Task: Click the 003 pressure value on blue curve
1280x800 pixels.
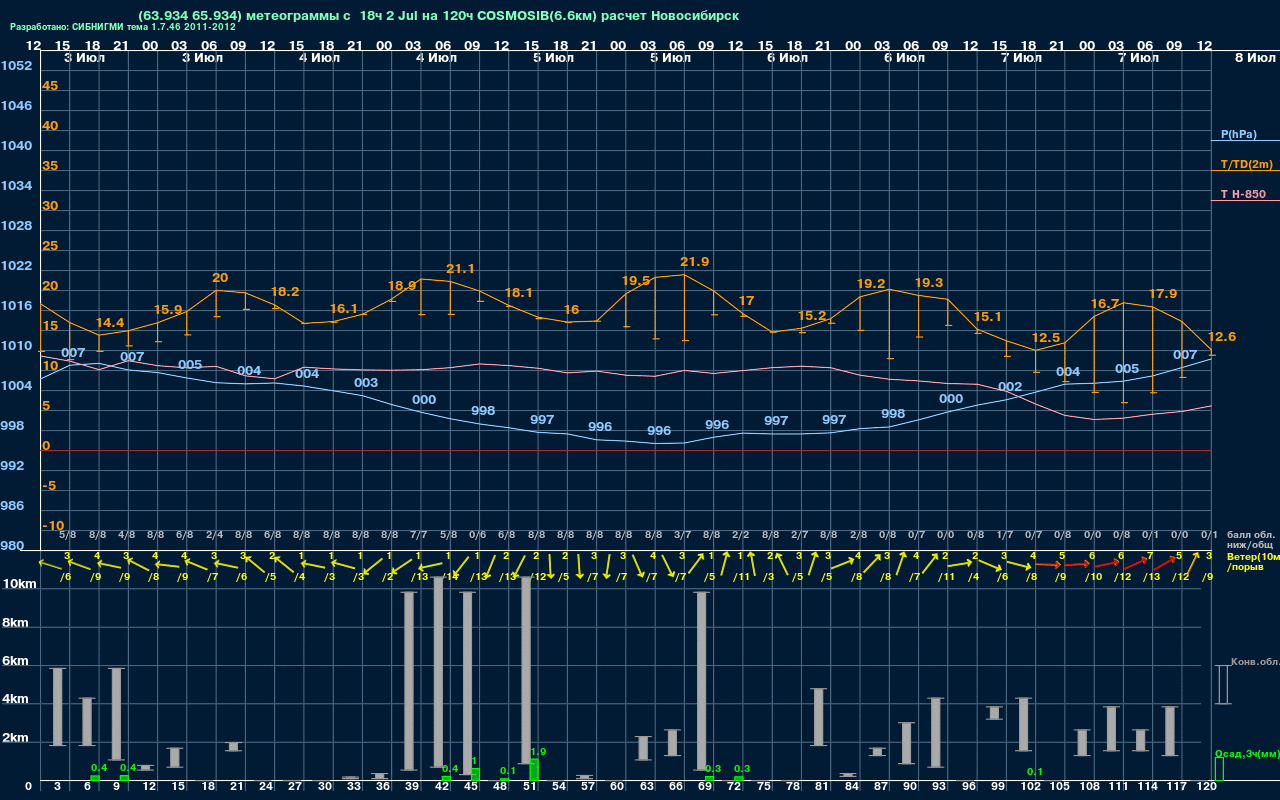Action: (x=366, y=383)
